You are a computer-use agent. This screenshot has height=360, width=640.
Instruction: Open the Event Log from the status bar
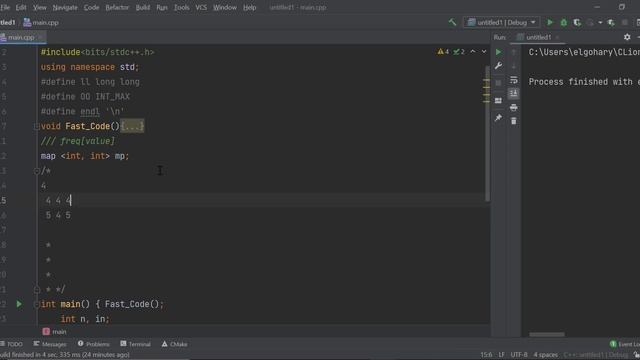pos(625,344)
